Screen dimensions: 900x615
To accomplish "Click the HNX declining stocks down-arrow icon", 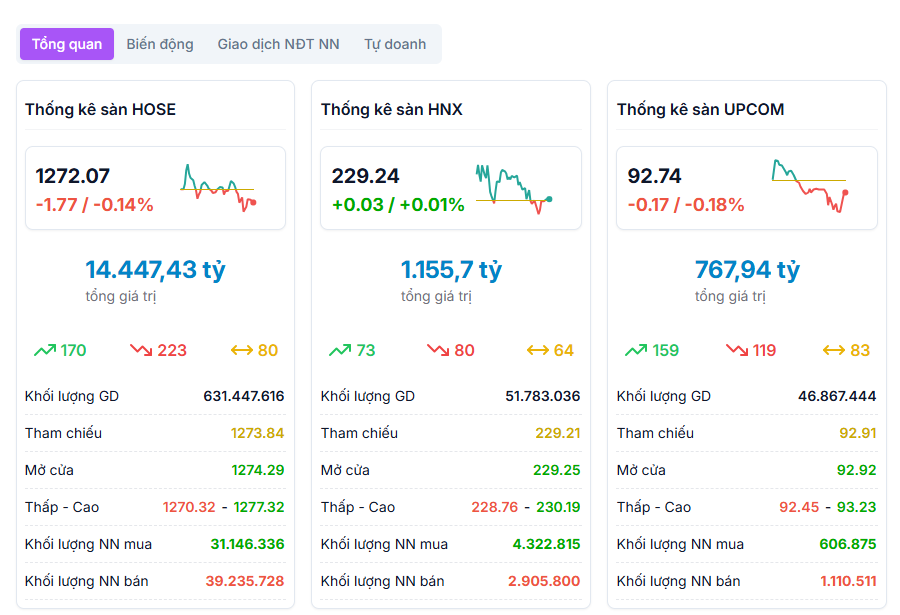I will 438,350.
